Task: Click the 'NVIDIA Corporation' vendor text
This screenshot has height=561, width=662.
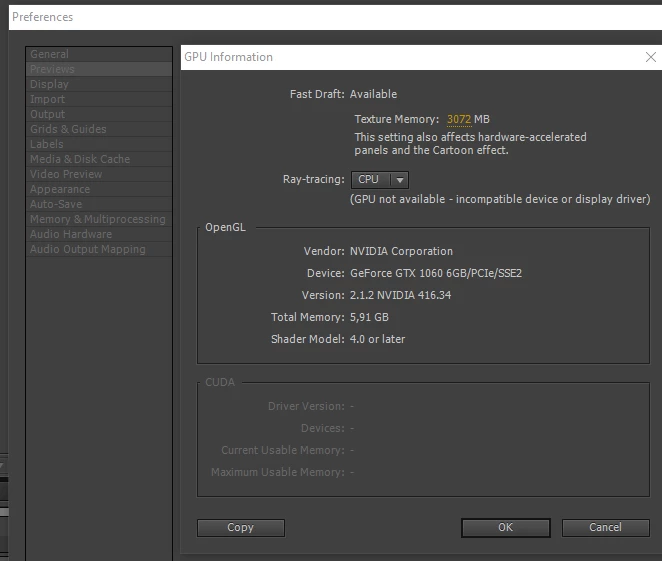Action: [401, 251]
